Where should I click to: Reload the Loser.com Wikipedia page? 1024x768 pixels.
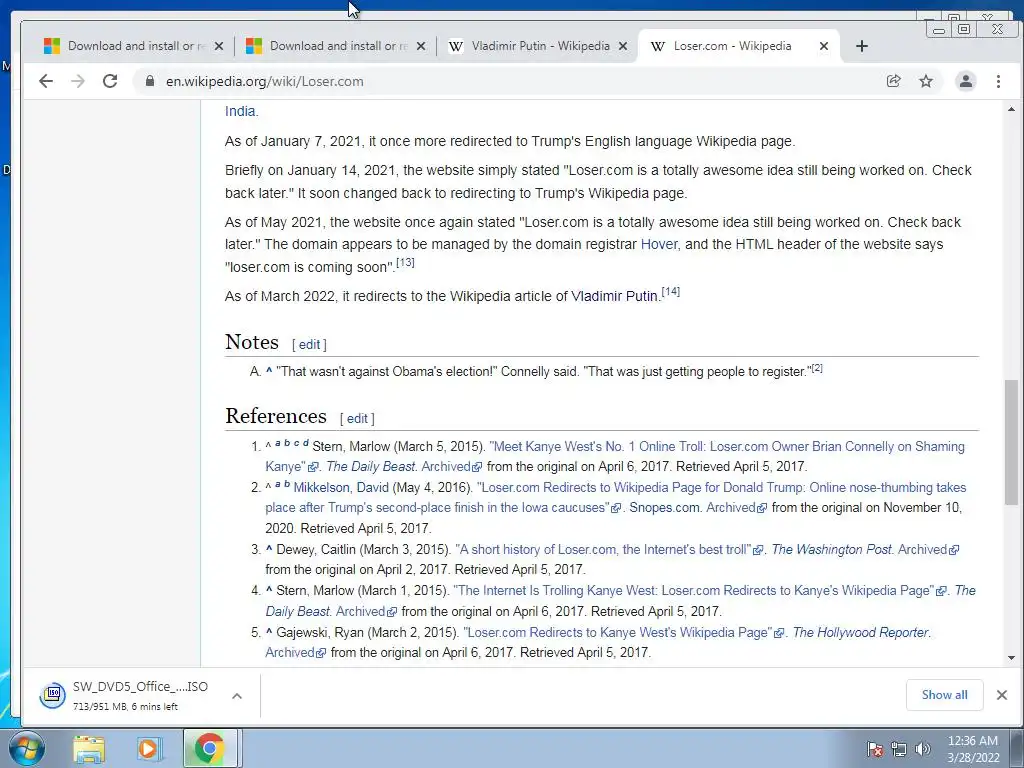pos(110,81)
